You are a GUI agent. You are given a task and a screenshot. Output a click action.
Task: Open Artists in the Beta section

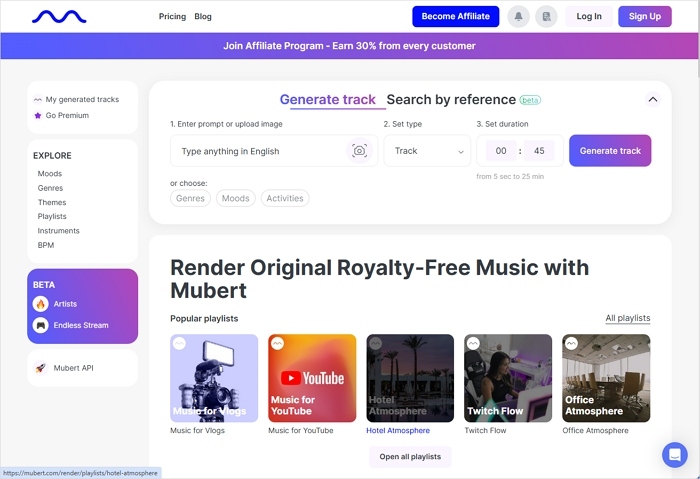65,304
